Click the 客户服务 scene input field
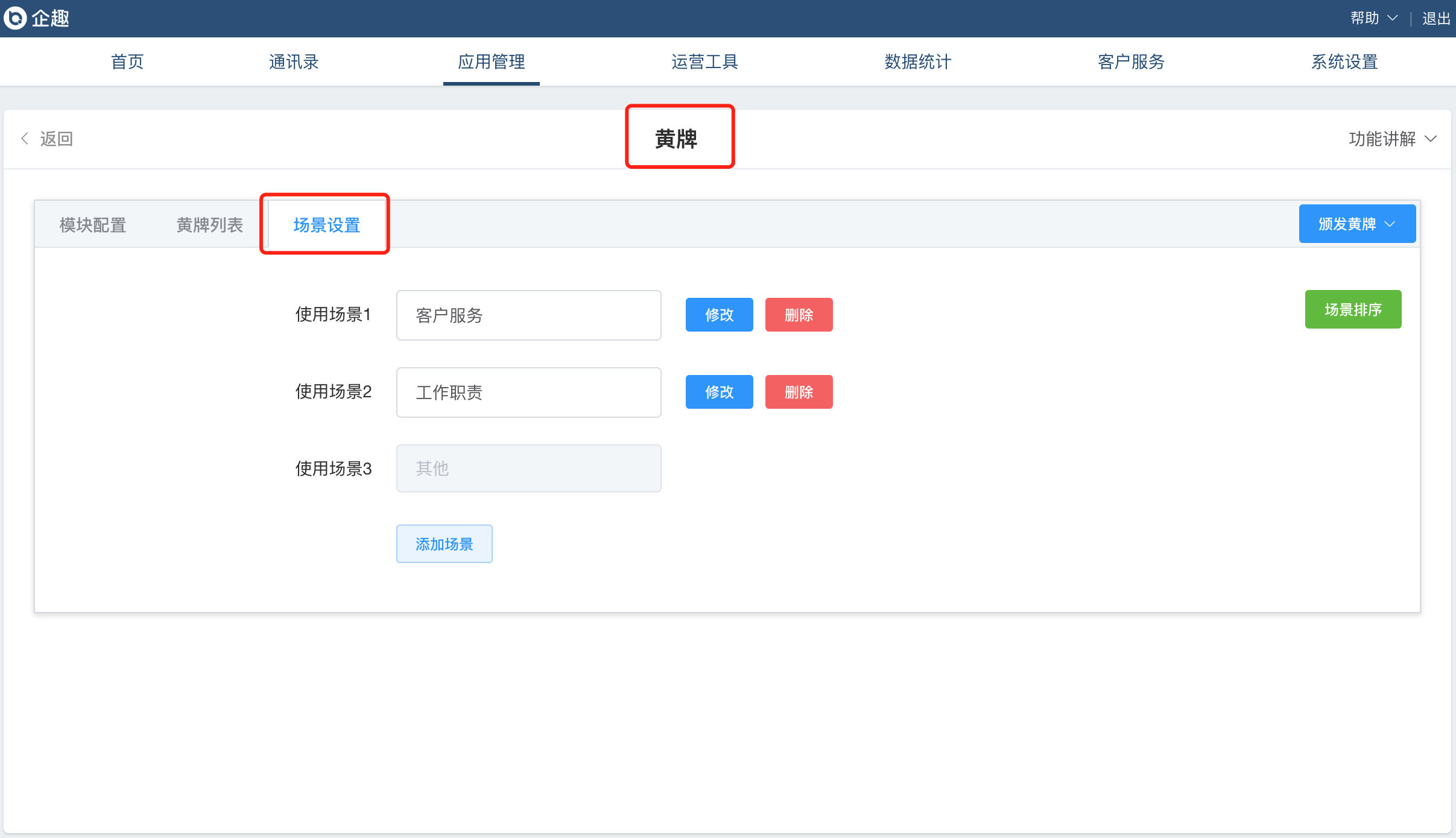Image resolution: width=1456 pixels, height=838 pixels. tap(528, 315)
